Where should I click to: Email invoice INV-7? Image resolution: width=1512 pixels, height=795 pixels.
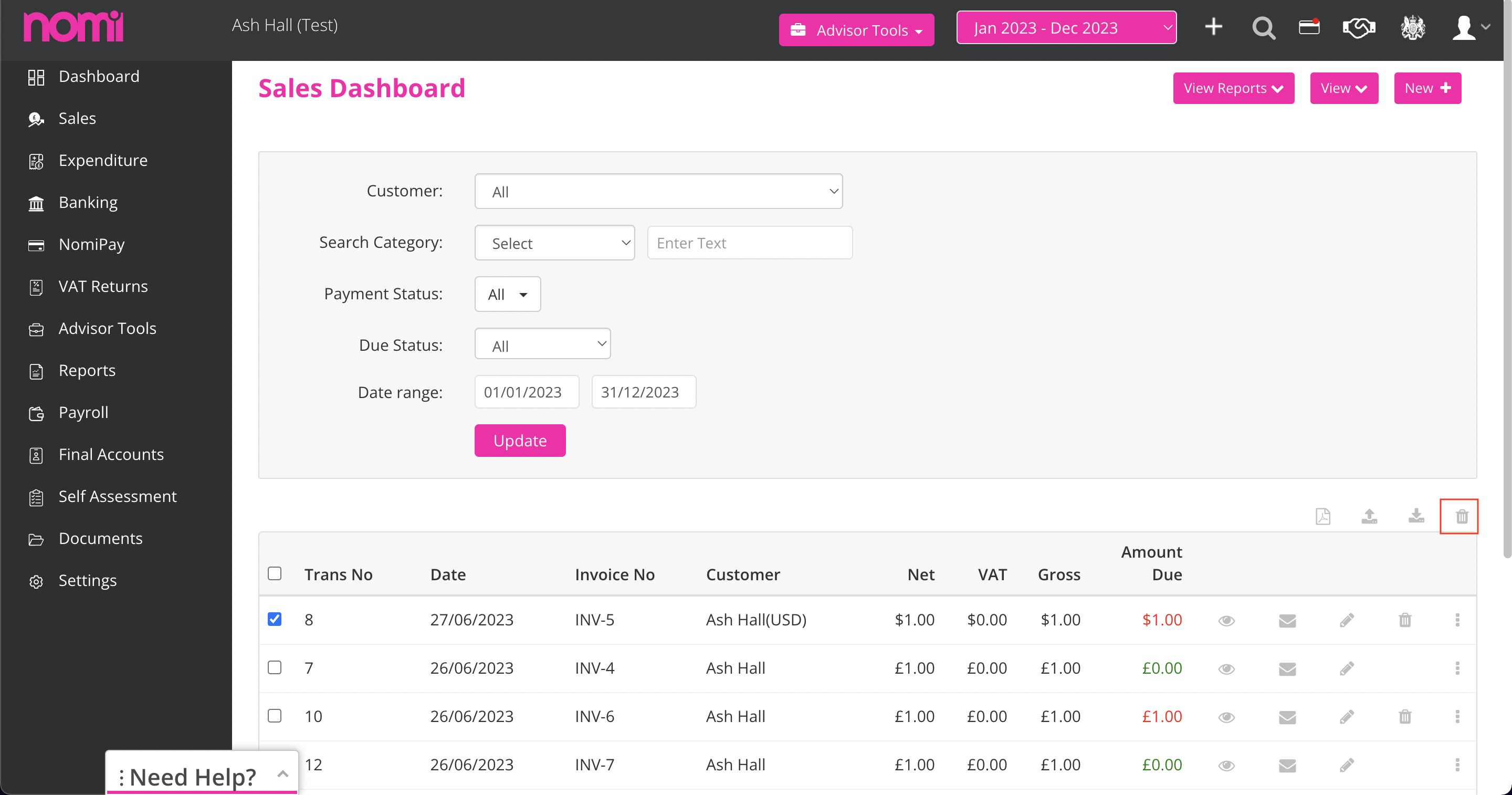coord(1287,765)
